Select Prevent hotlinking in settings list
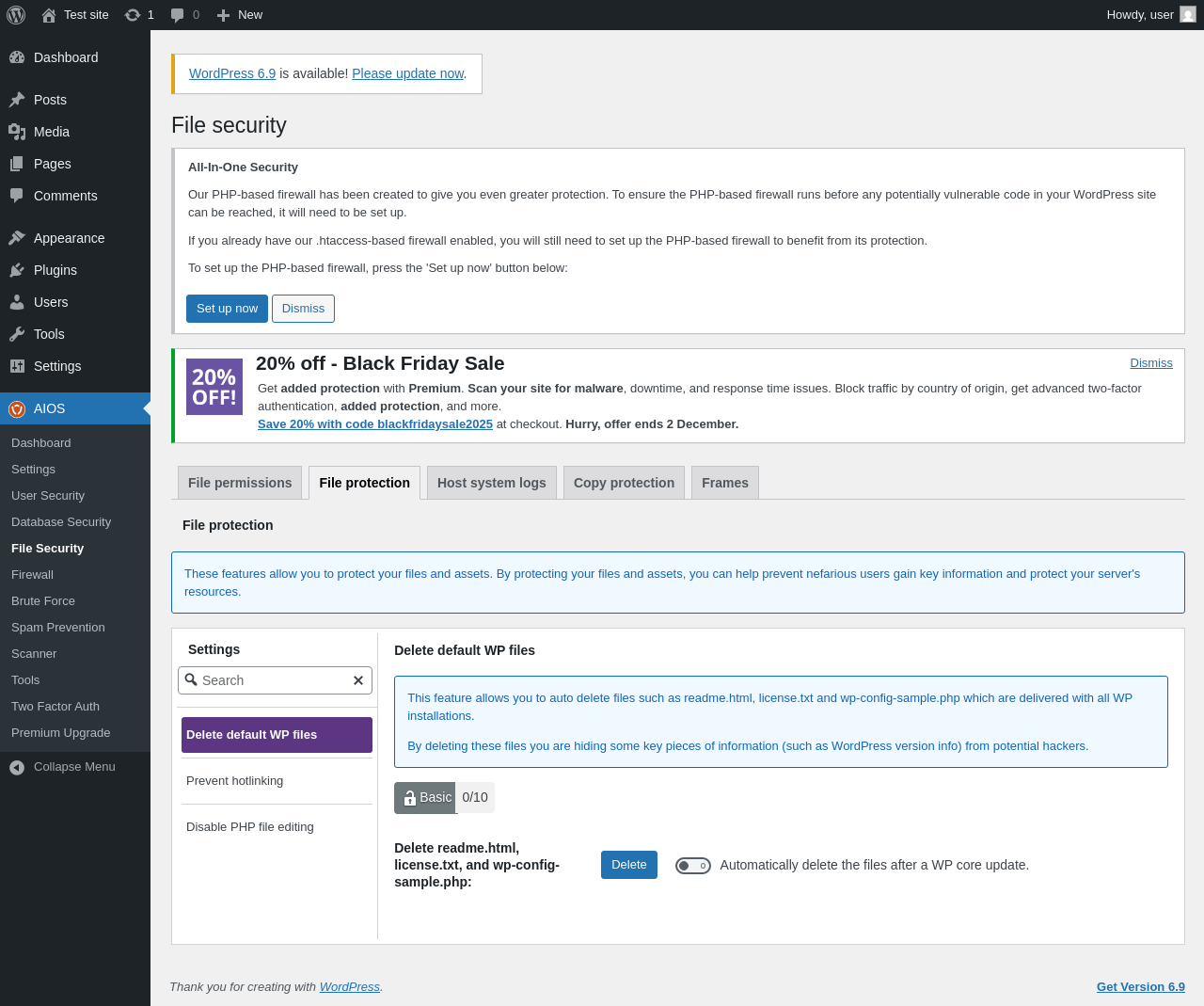Image resolution: width=1204 pixels, height=1006 pixels. (x=235, y=781)
